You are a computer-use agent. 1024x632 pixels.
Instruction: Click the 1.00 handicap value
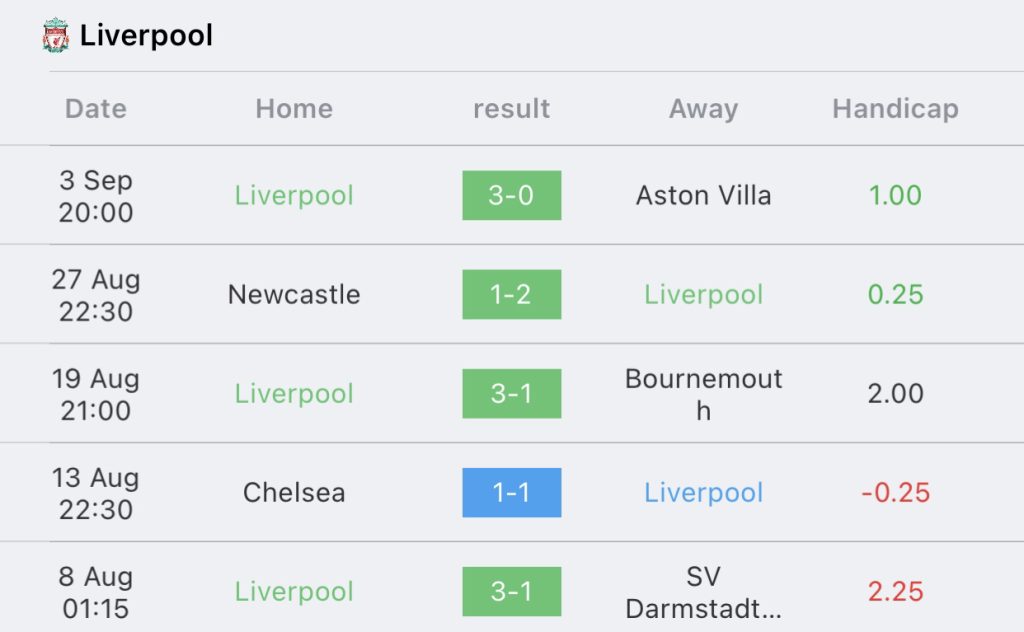[895, 195]
